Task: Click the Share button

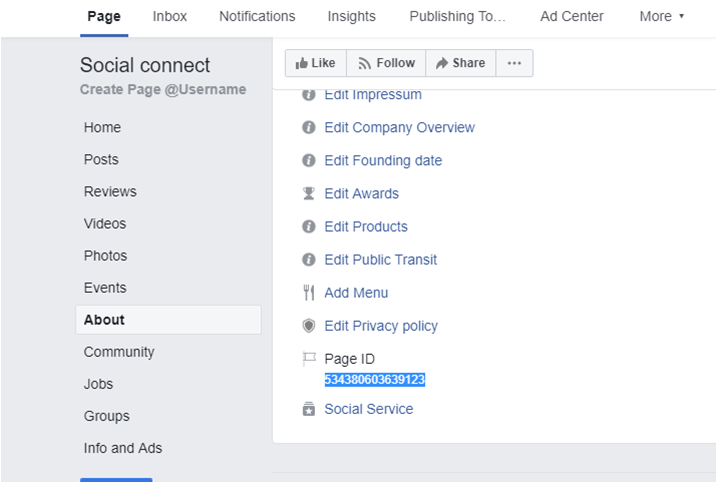Action: [460, 63]
